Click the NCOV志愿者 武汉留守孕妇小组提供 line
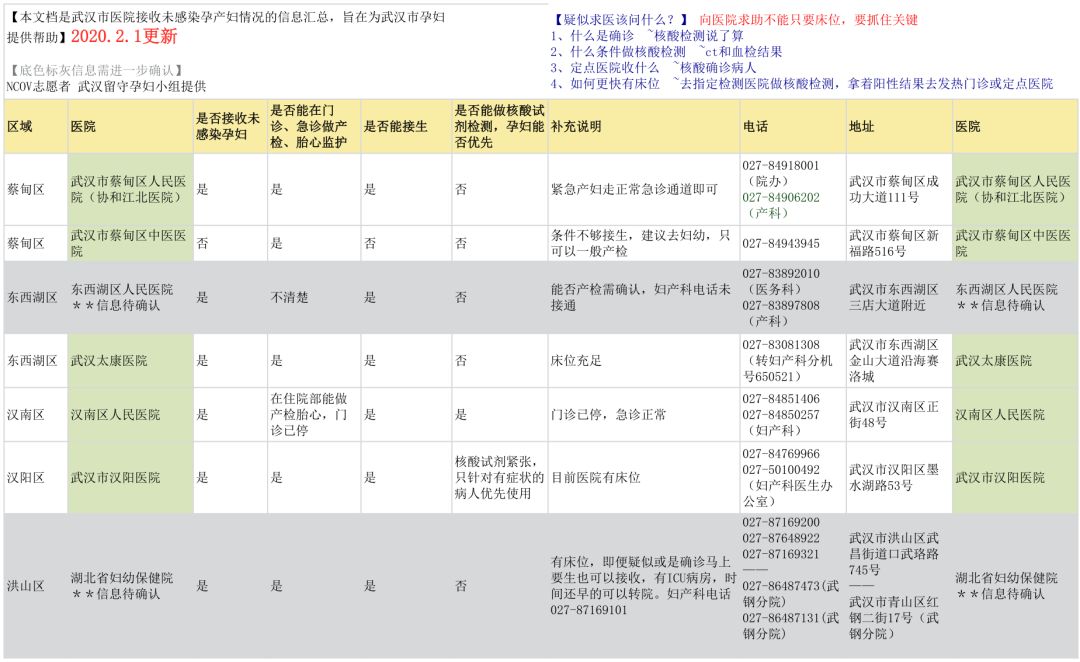The image size is (1080, 662). 106,86
